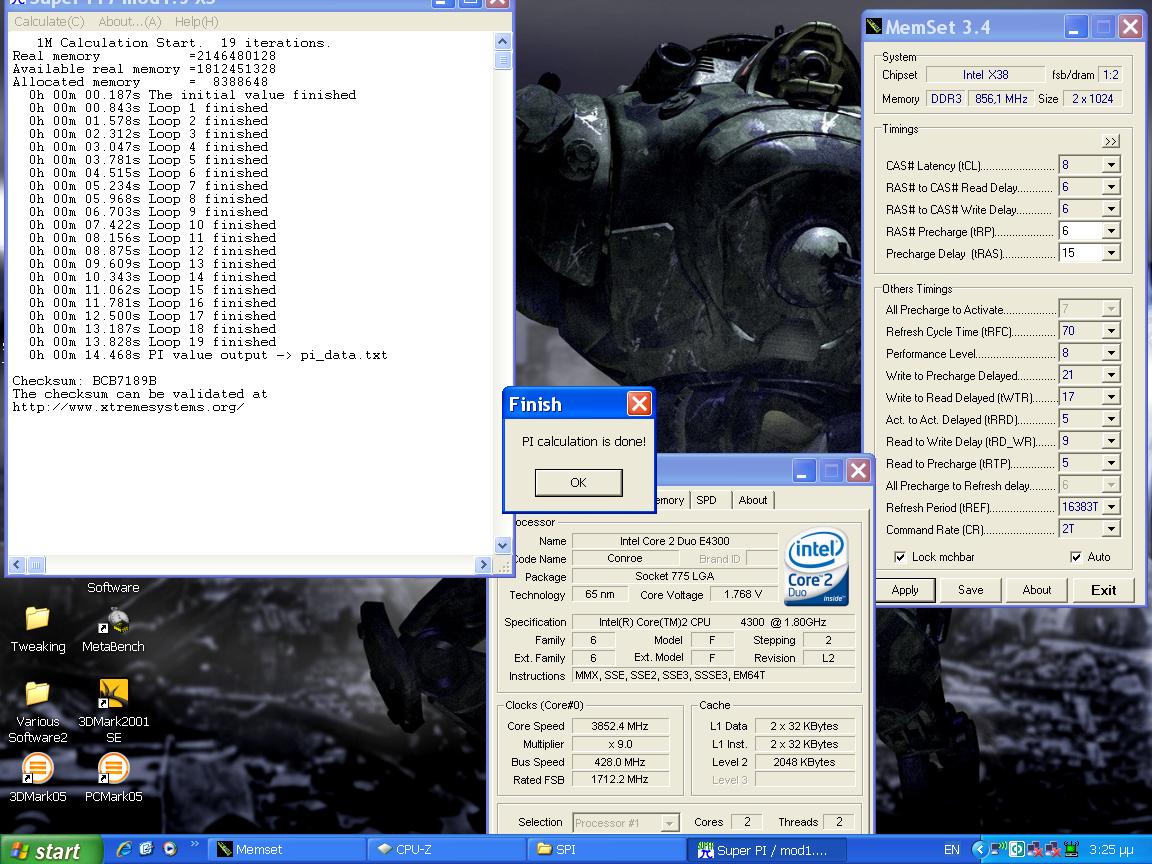
Task: Switch to the About tab in CPU-Z
Action: (753, 500)
